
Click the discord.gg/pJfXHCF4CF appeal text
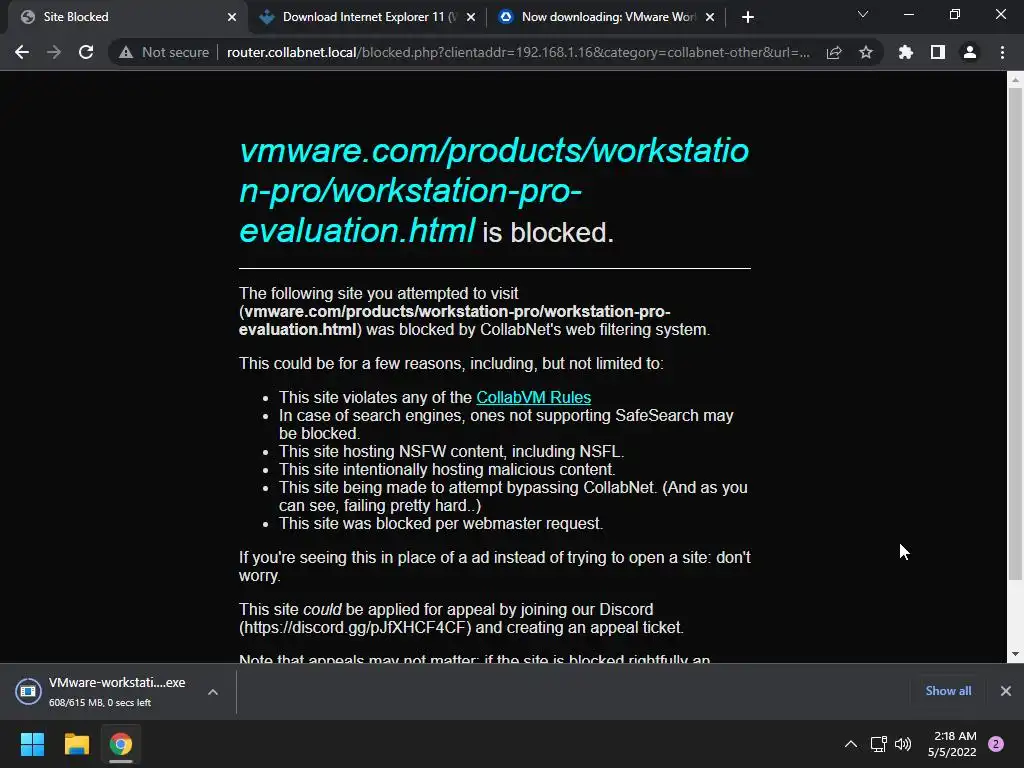pos(355,628)
